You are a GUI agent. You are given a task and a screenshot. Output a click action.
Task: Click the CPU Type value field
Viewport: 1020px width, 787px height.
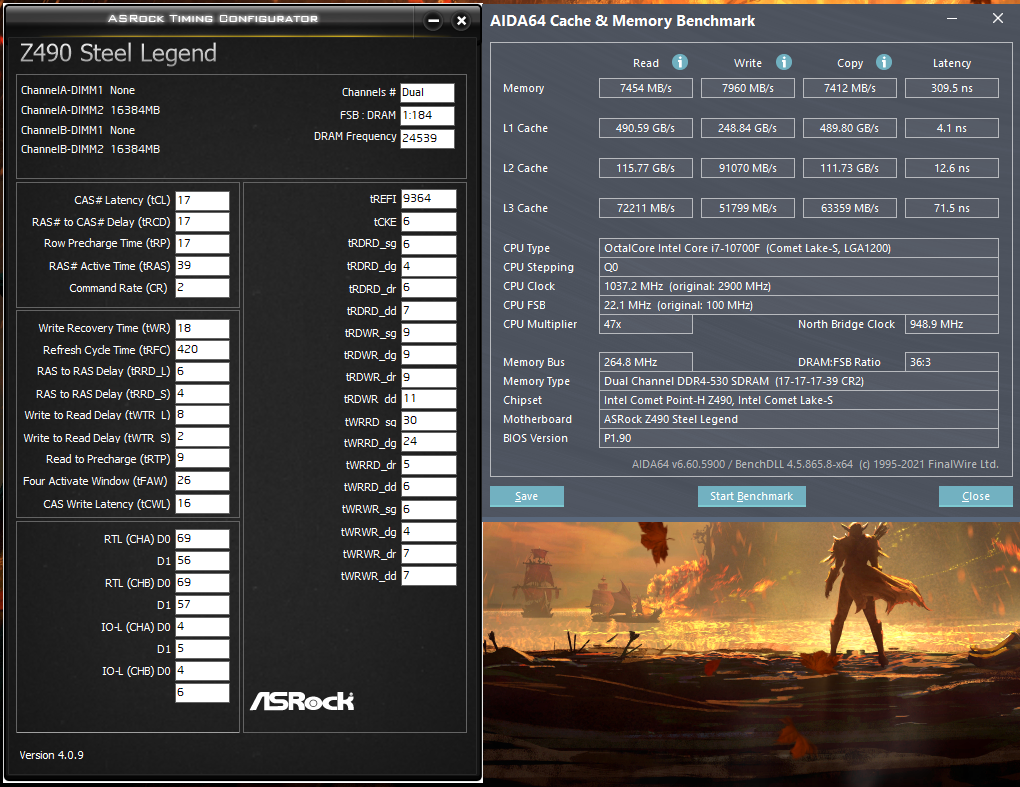(799, 248)
